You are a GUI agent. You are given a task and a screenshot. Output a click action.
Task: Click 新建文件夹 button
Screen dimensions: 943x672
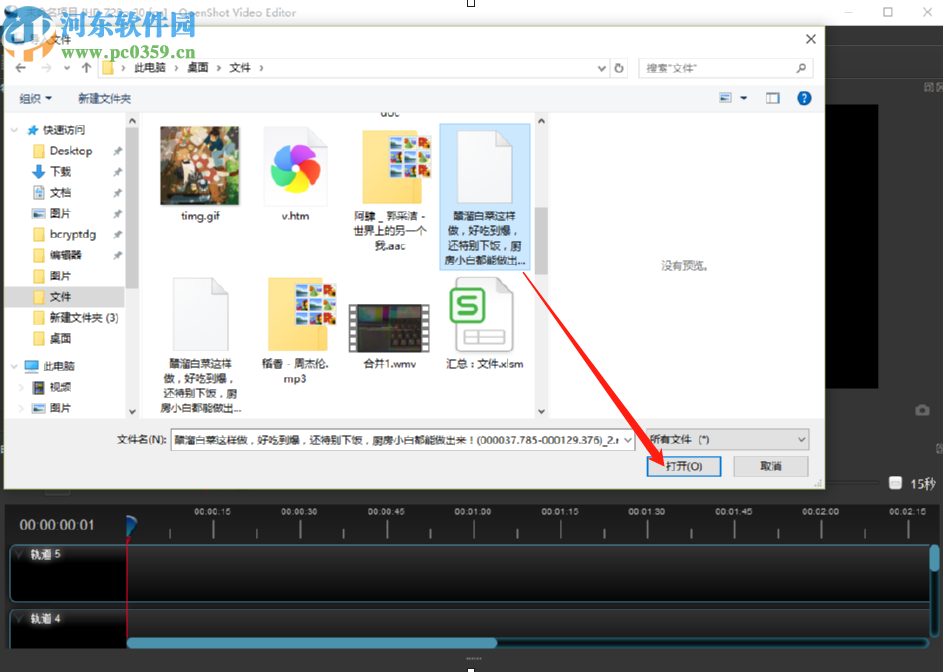click(104, 99)
